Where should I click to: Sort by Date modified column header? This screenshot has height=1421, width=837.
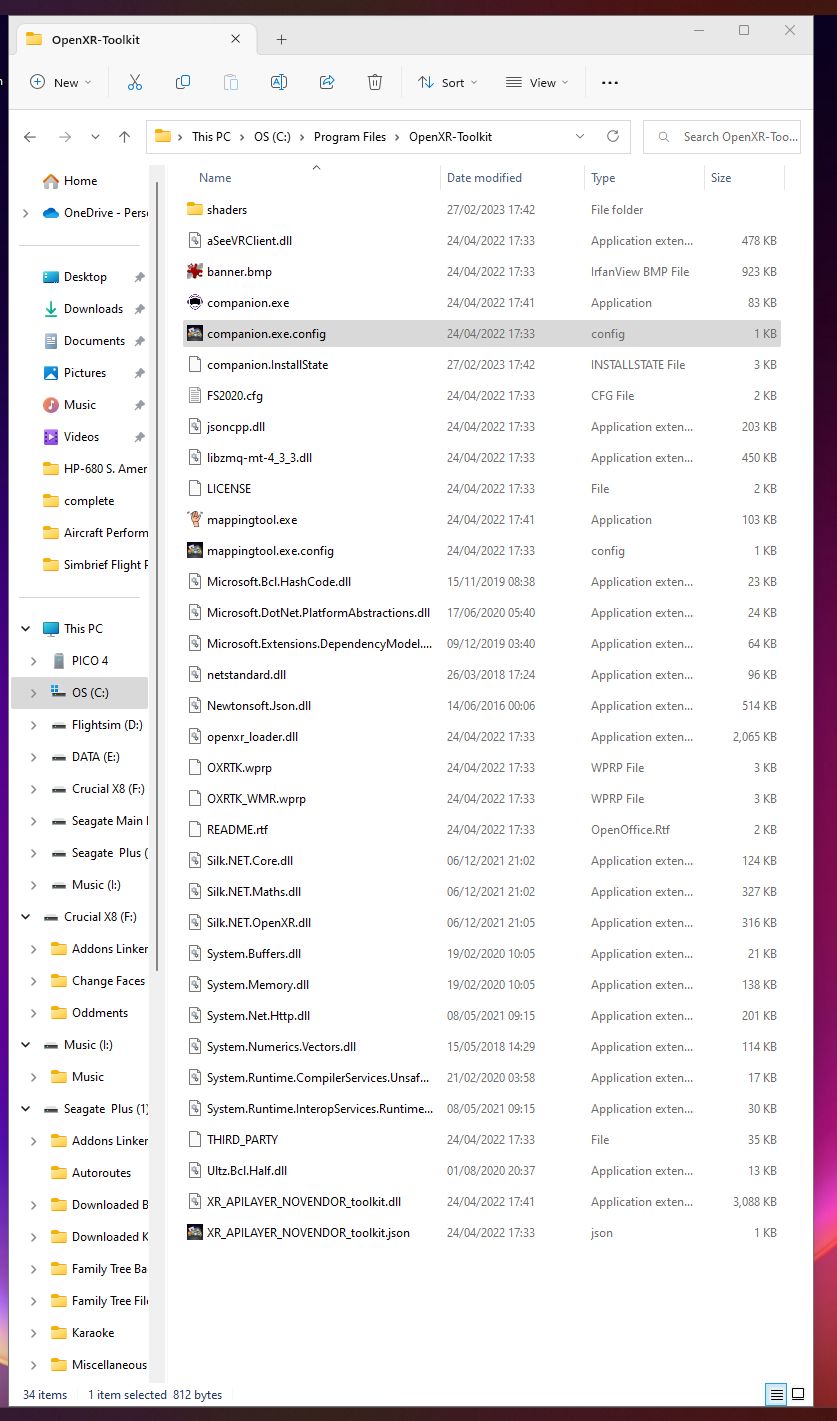coord(484,178)
